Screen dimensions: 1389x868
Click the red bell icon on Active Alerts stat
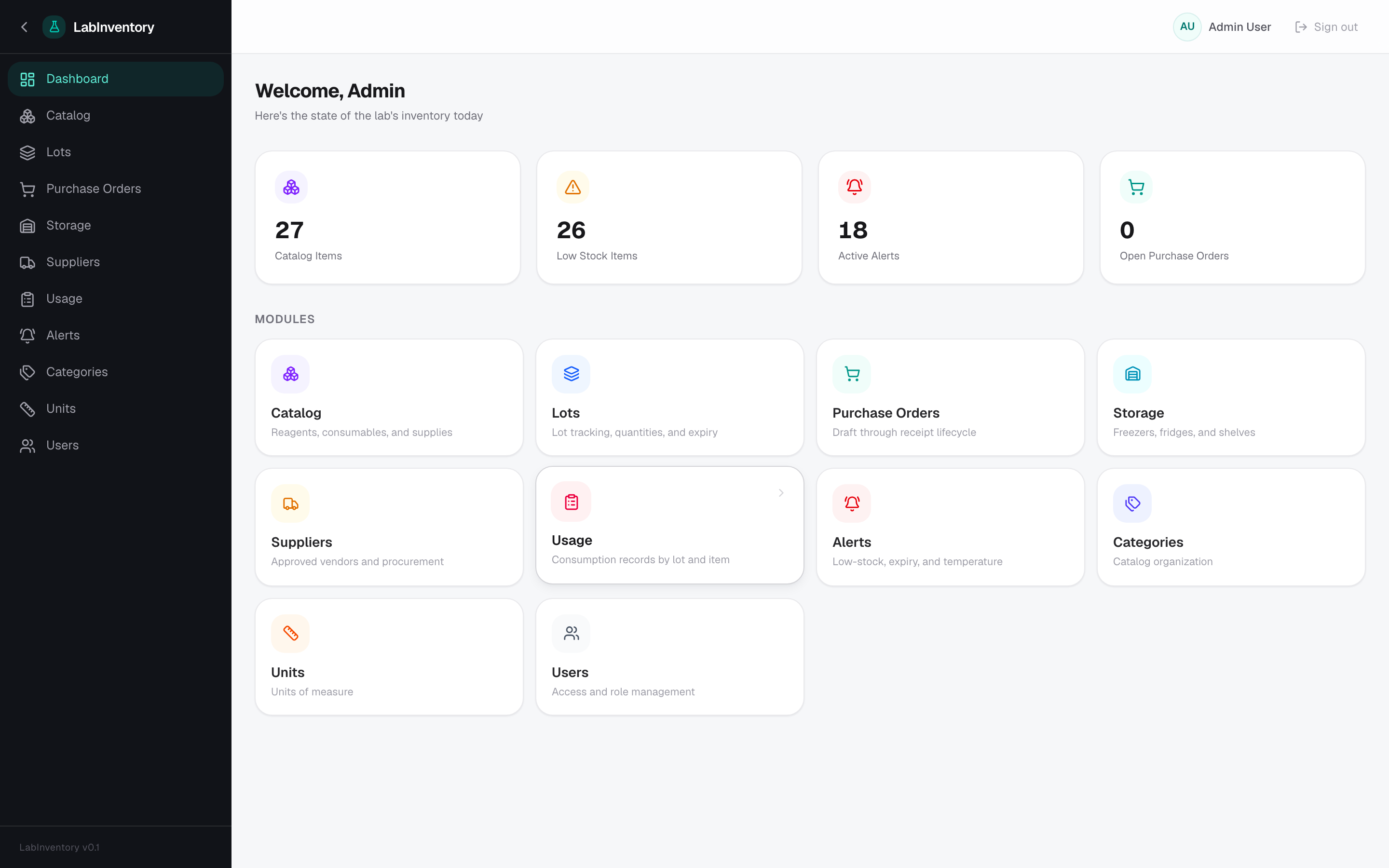(x=855, y=187)
